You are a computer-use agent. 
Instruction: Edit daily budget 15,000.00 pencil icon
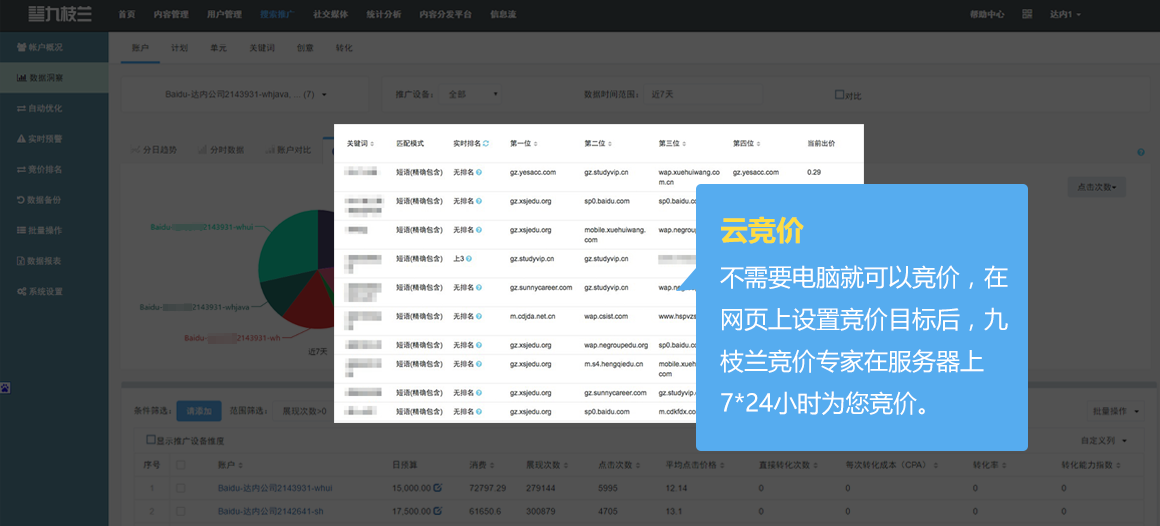tap(437, 488)
